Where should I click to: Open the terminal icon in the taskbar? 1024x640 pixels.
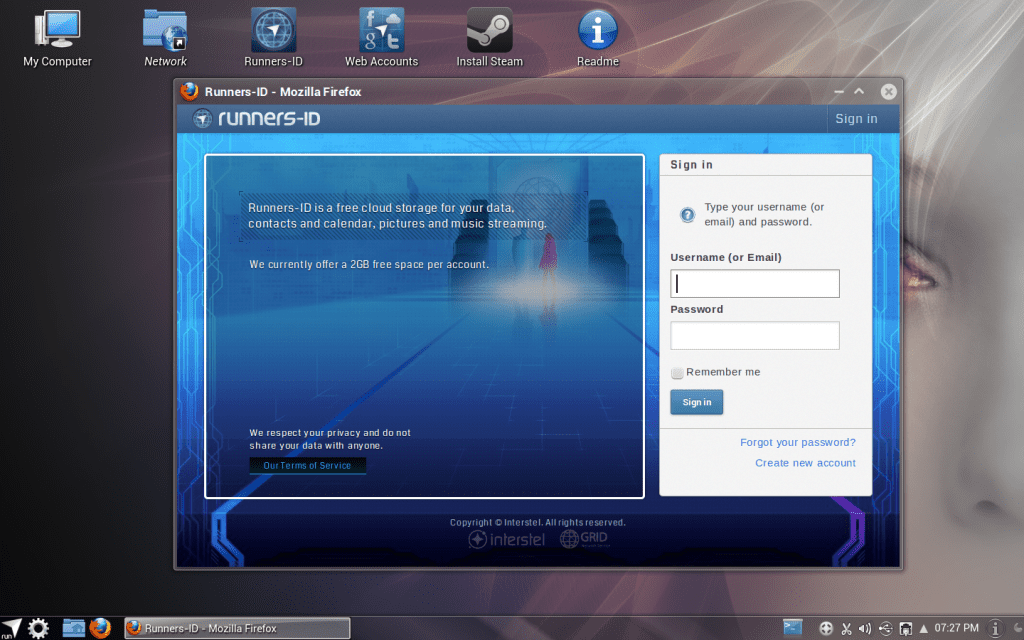coord(793,628)
